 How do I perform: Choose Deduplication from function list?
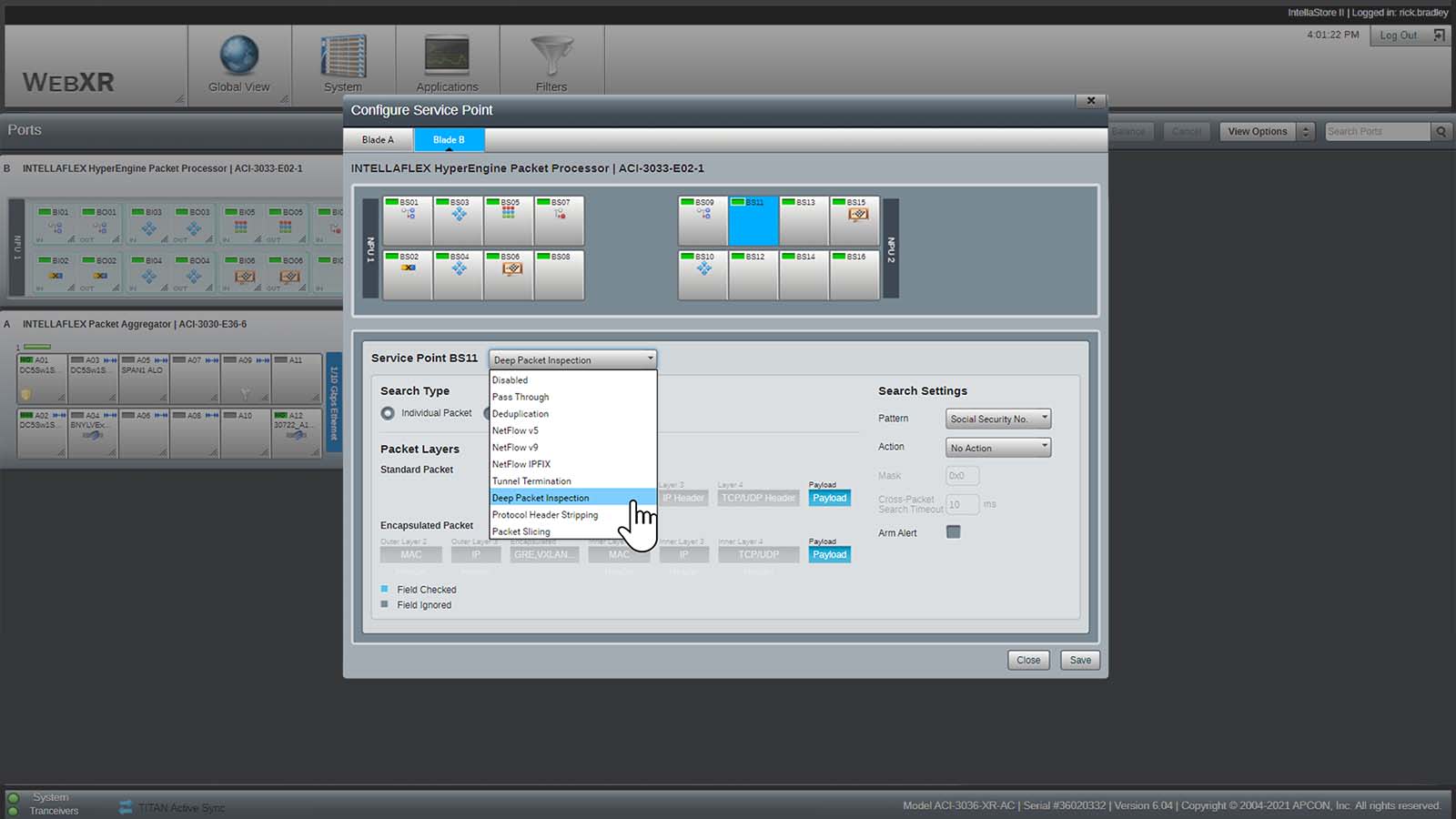click(x=572, y=414)
